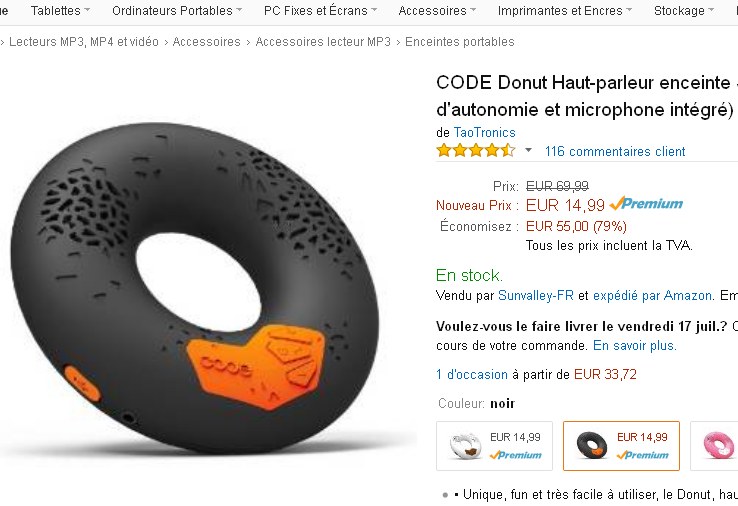Go to Lecteurs MP3, MP4 et vidéo breadcrumb

tap(84, 41)
